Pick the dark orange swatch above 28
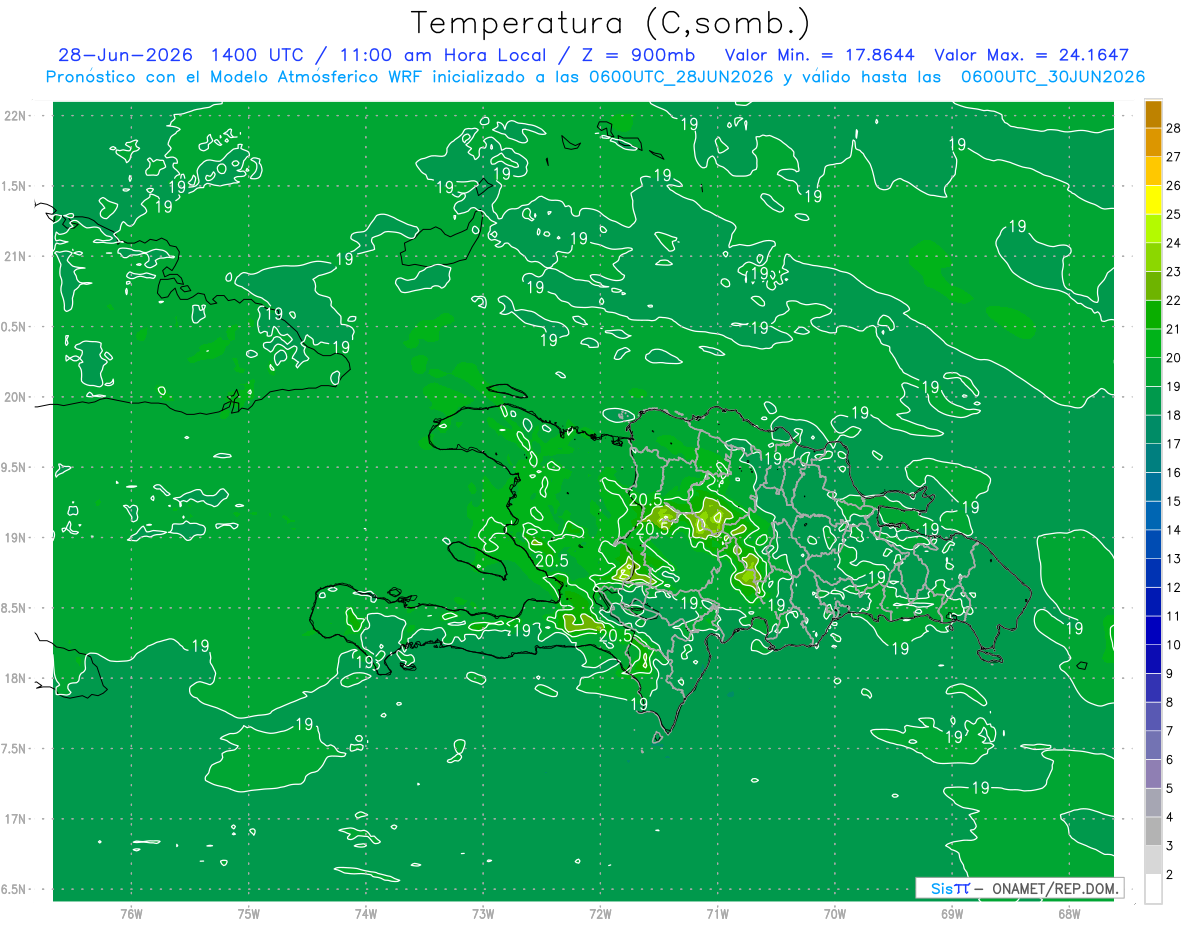The image size is (1200, 927). (x=1153, y=113)
